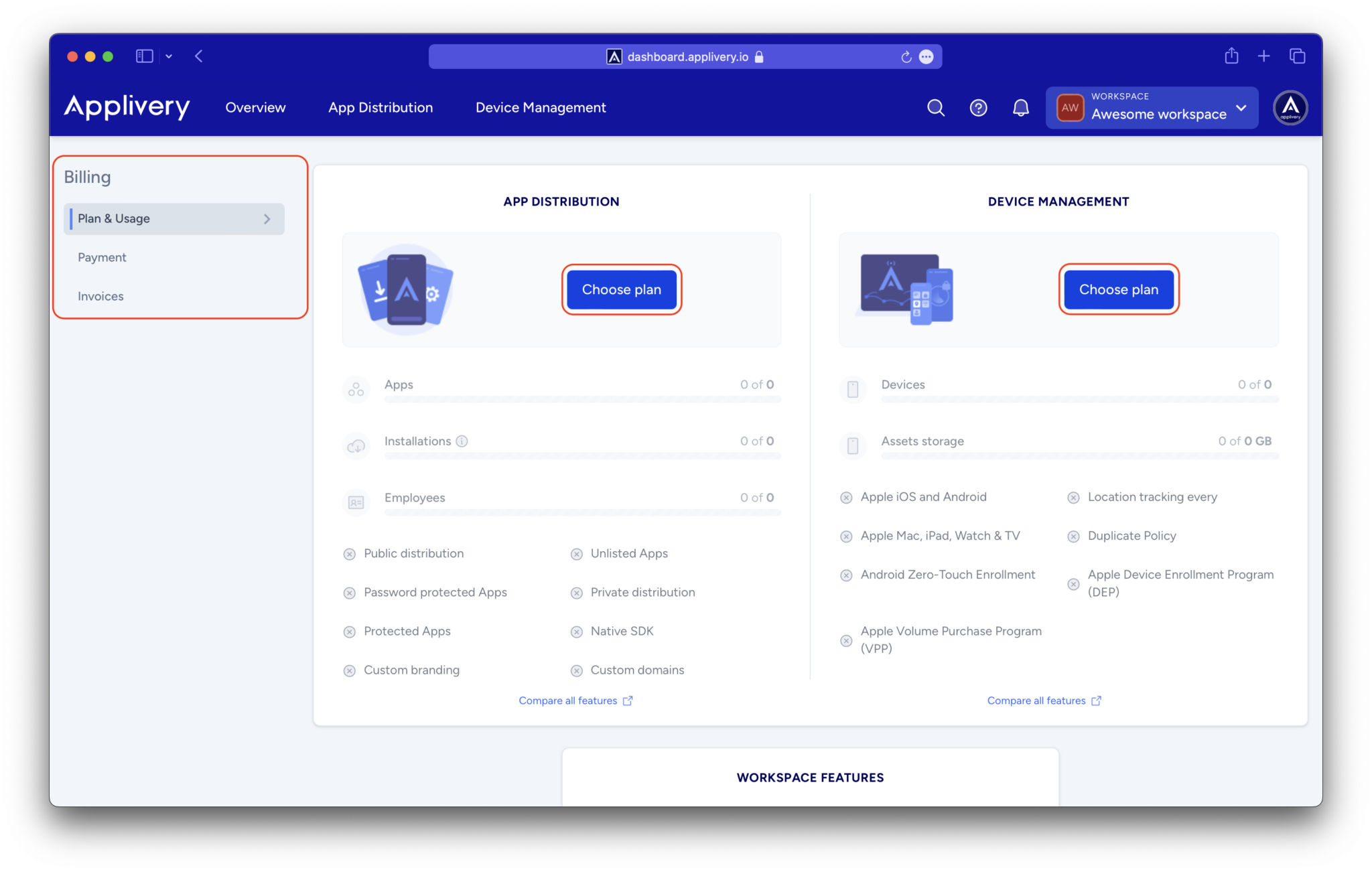Switch to the Device Management section
The image size is (1372, 872).
(x=540, y=107)
